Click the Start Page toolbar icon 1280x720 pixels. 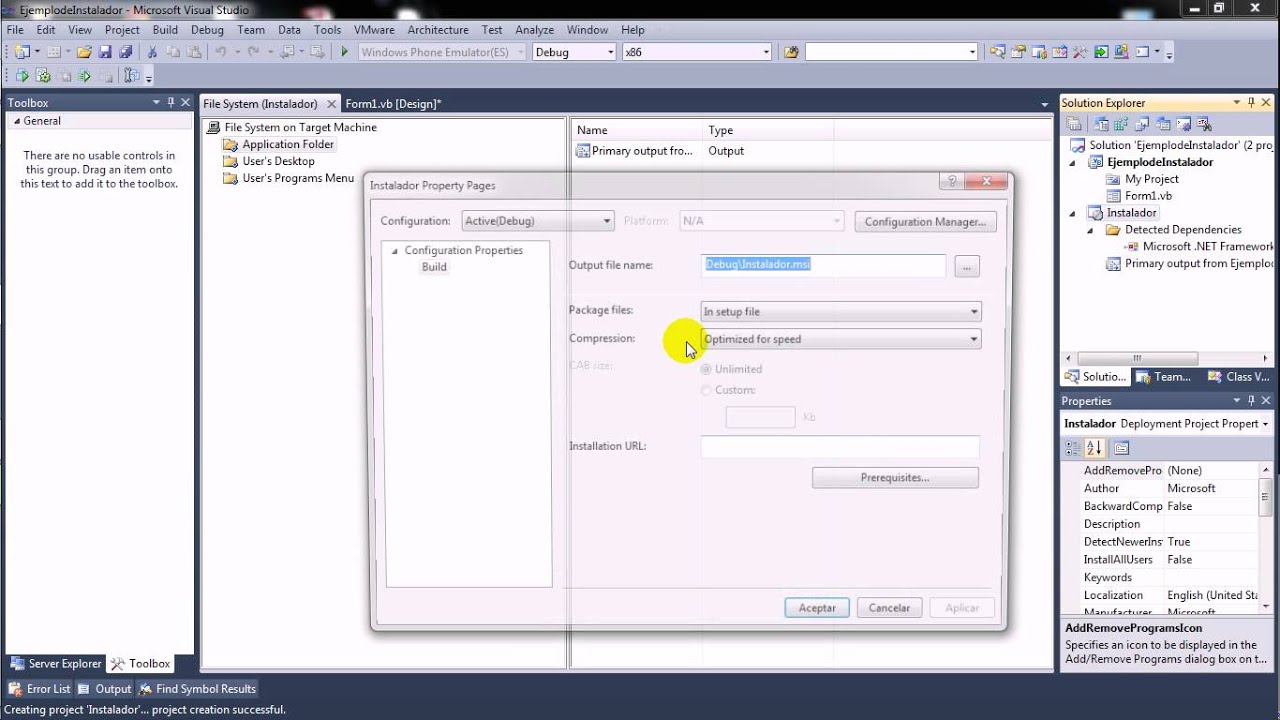point(1101,52)
